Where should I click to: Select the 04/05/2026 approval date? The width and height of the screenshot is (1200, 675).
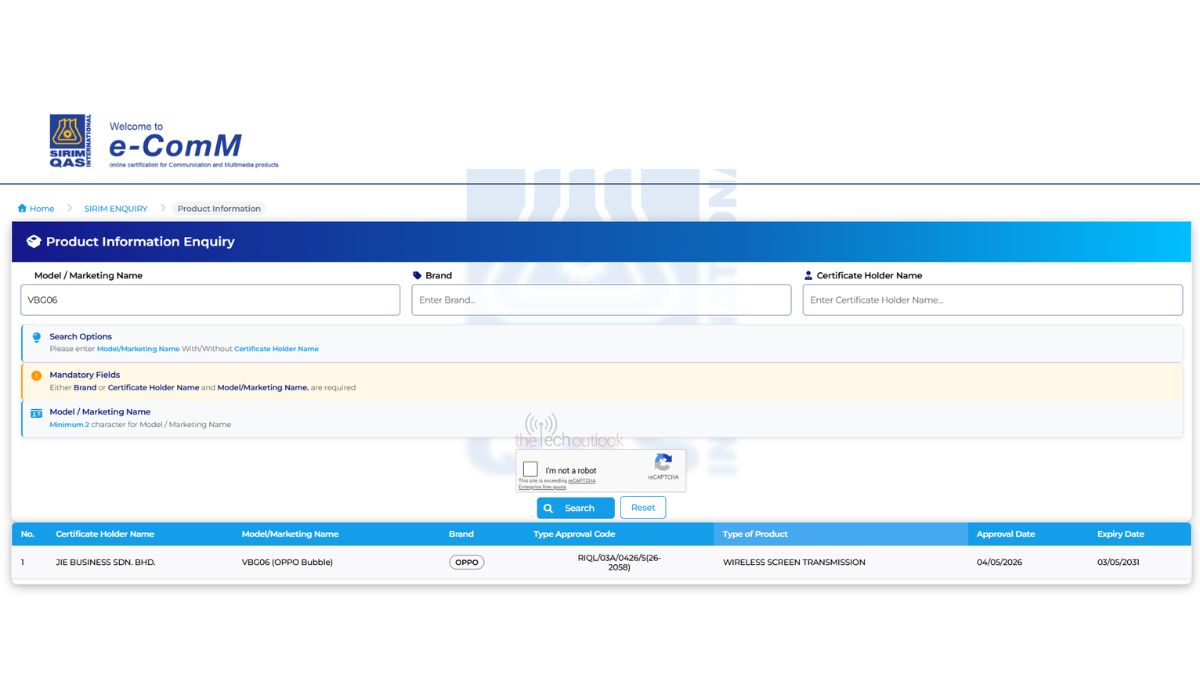(x=998, y=562)
